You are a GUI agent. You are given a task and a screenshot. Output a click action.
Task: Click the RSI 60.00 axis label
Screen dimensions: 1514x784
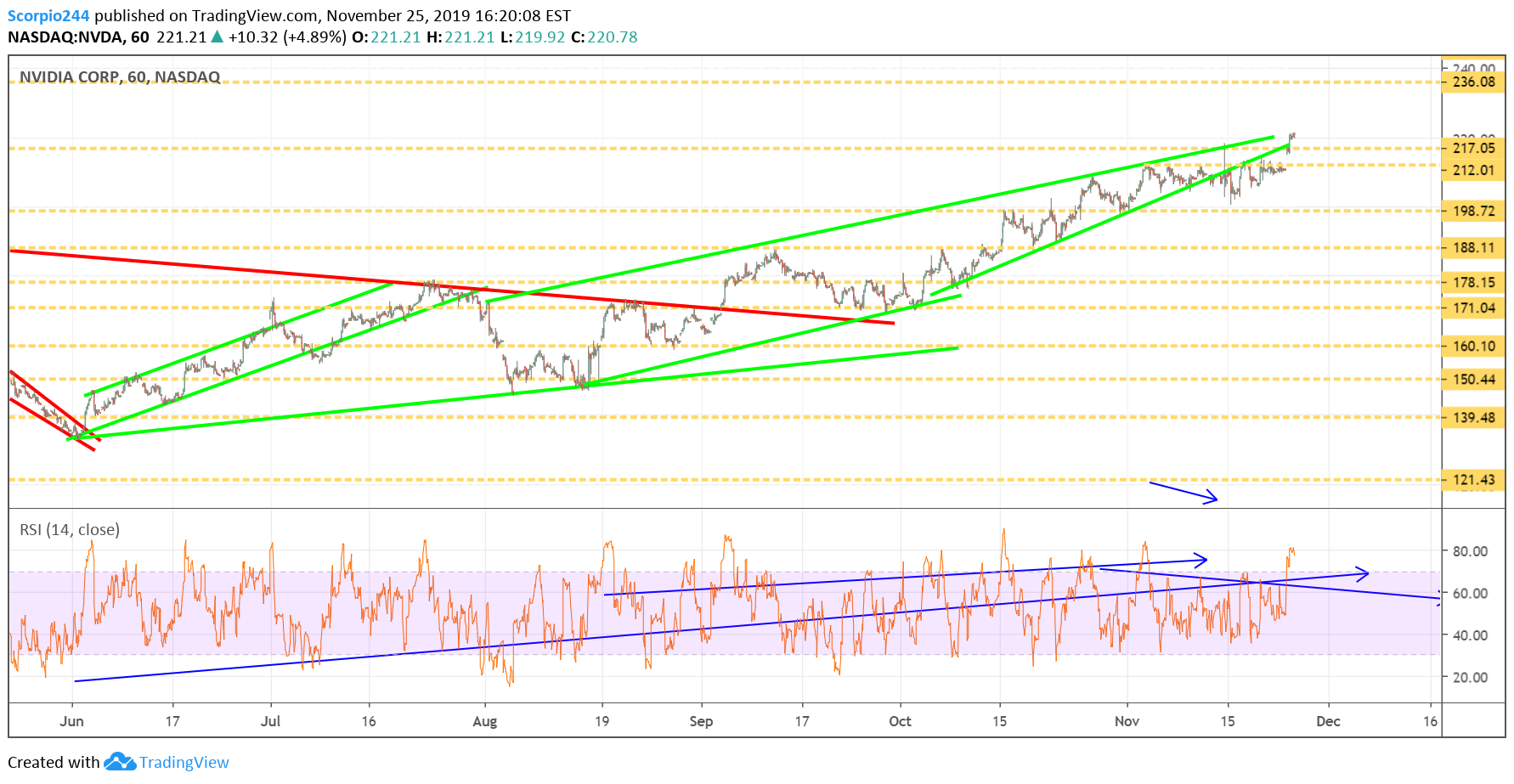point(1470,593)
